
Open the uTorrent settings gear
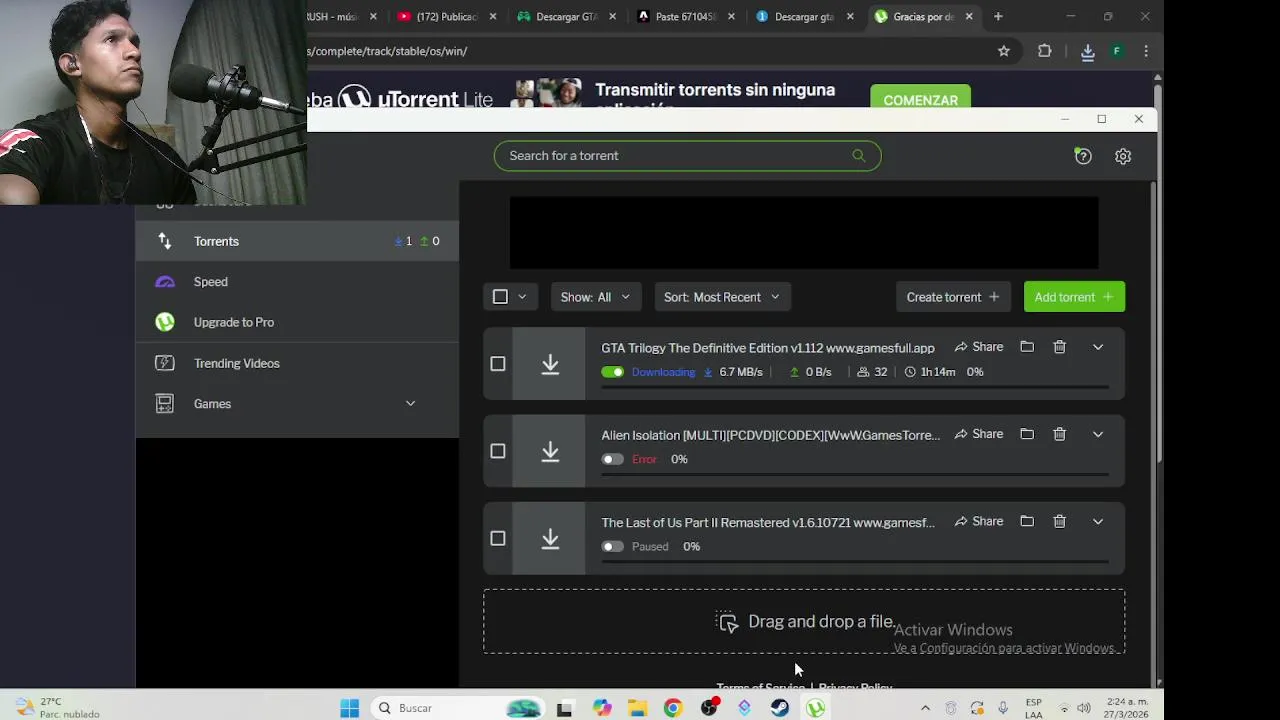(1123, 156)
